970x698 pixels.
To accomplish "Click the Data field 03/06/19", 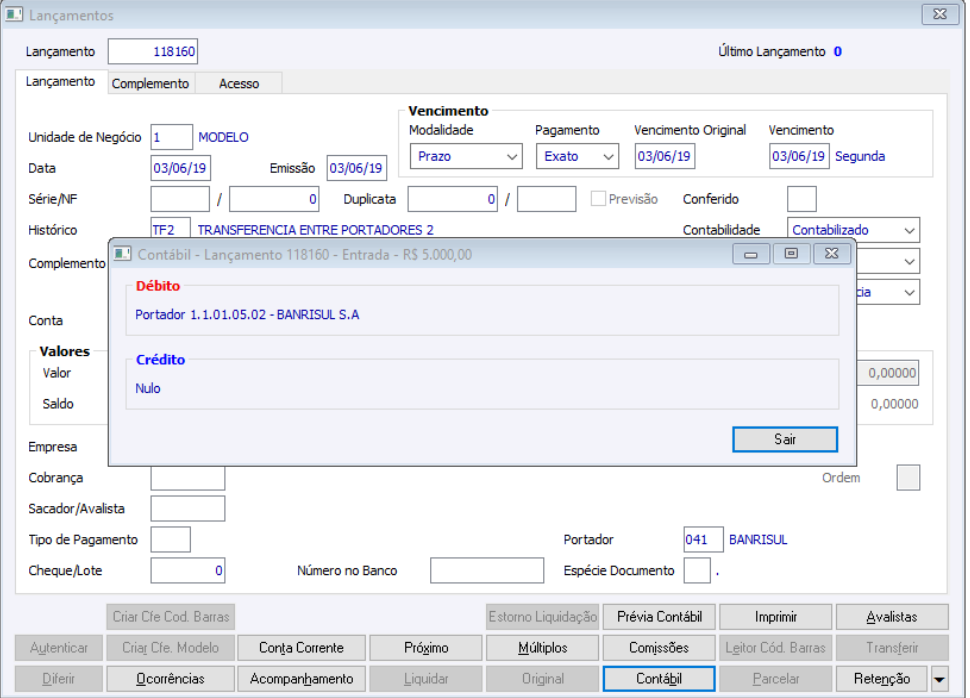I will click(181, 168).
